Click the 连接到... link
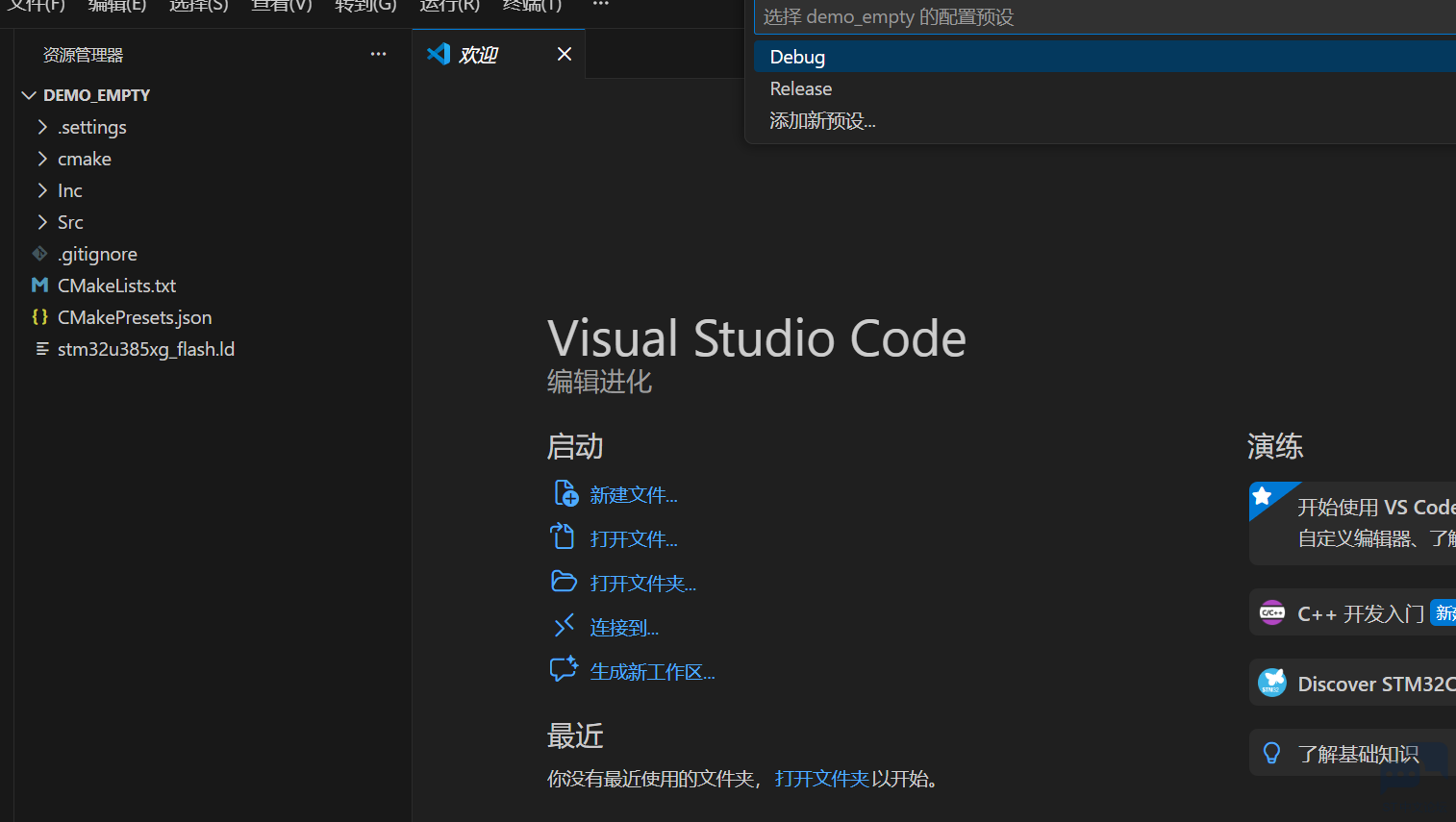Image resolution: width=1456 pixels, height=822 pixels. pyautogui.click(x=624, y=628)
